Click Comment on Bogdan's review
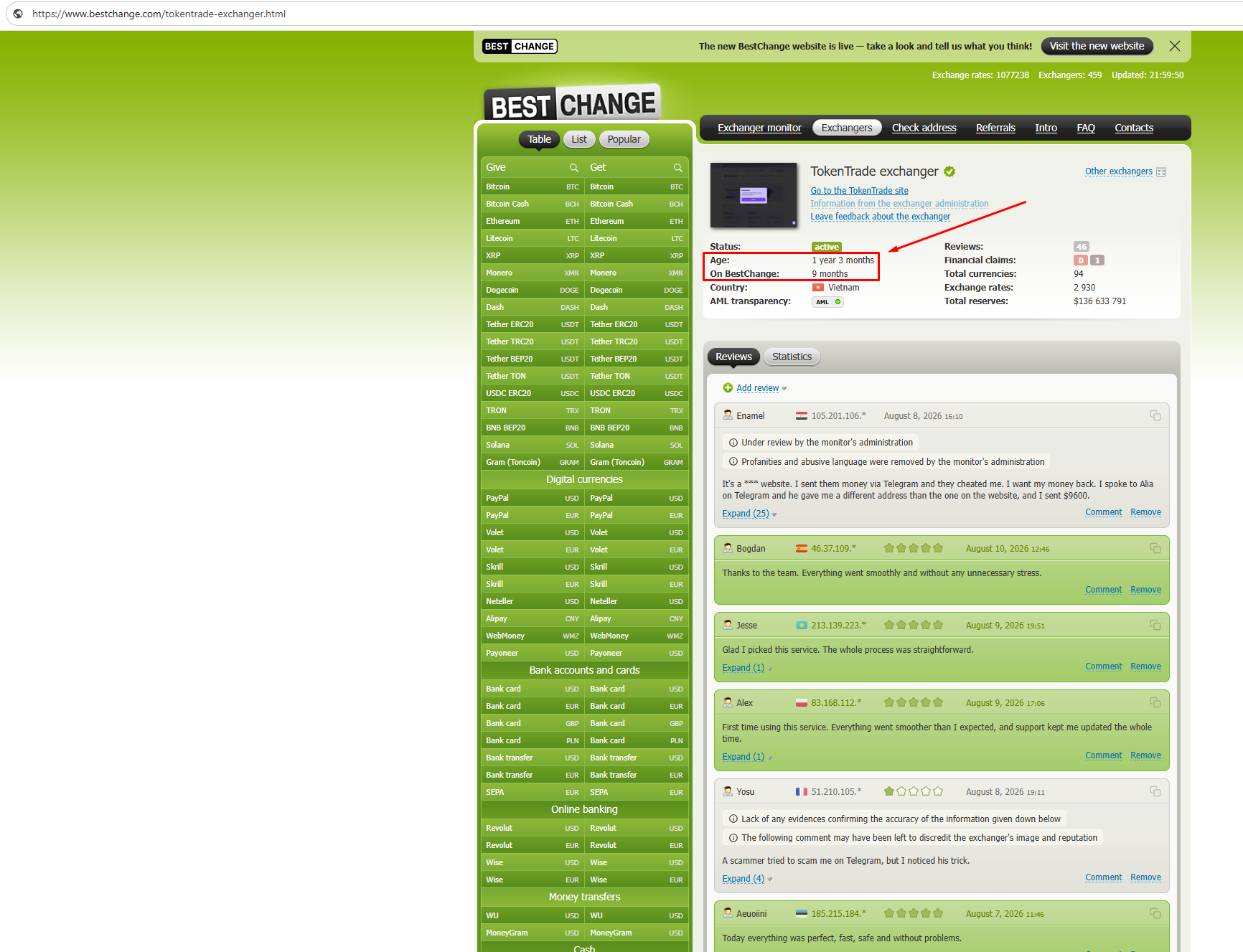 point(1103,590)
